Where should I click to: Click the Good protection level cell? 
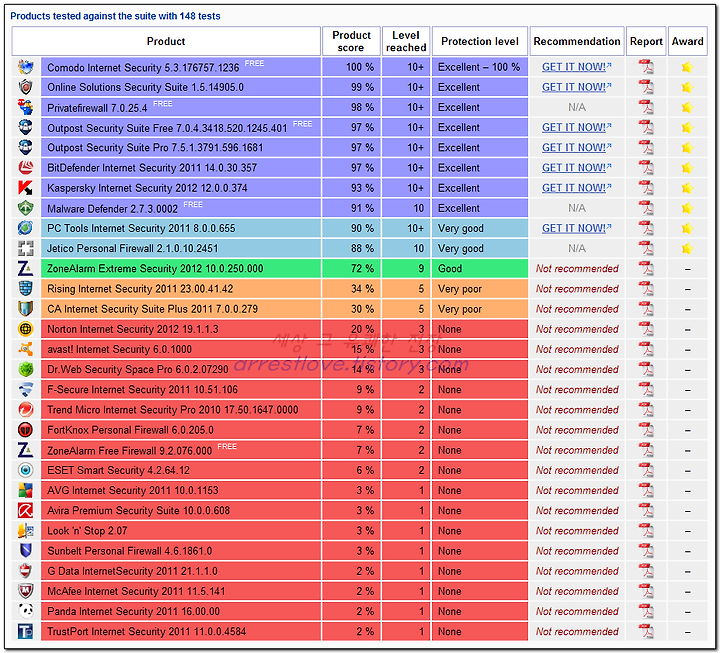click(480, 269)
